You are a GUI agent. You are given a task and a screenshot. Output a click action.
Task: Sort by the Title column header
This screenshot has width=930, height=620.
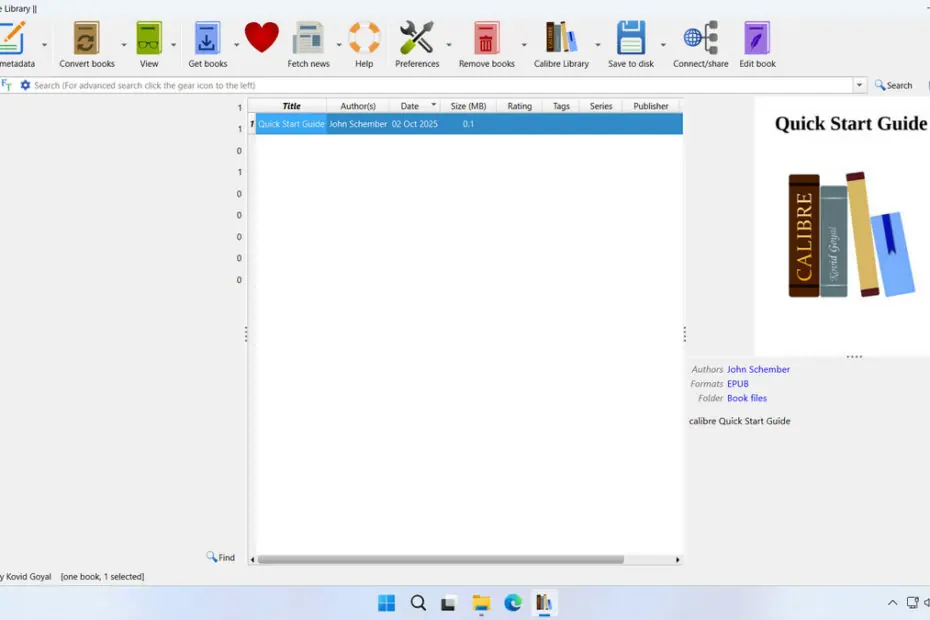(x=291, y=106)
